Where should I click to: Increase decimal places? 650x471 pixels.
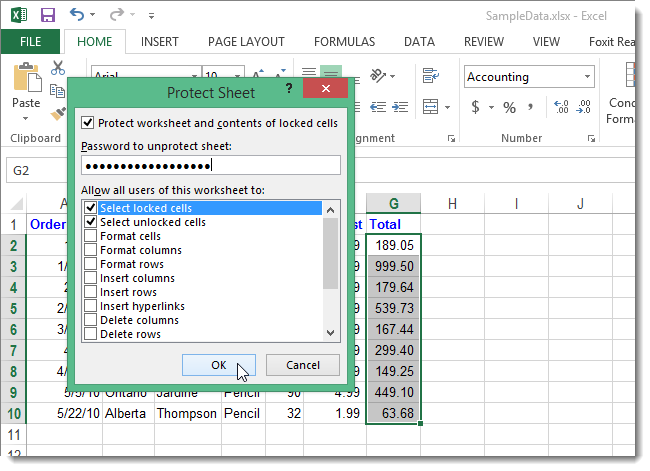(561, 107)
